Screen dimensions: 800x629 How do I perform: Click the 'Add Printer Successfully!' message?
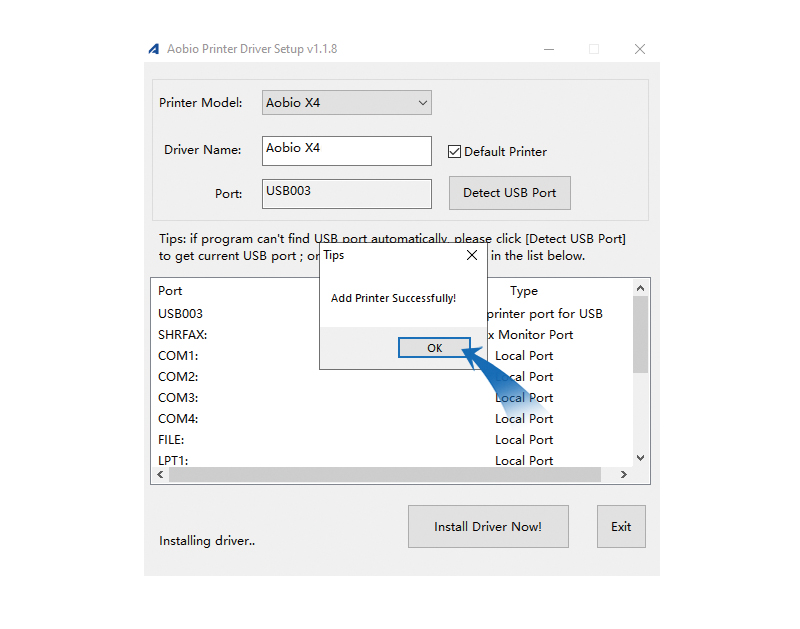(393, 298)
